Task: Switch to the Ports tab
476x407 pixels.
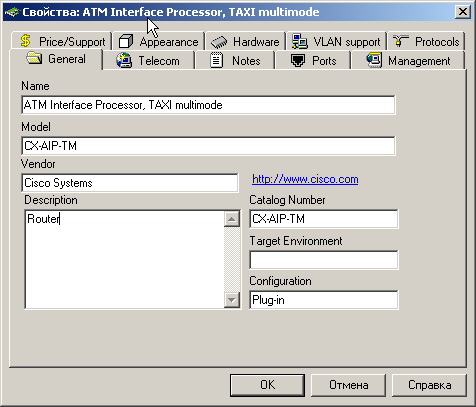Action: tap(313, 61)
